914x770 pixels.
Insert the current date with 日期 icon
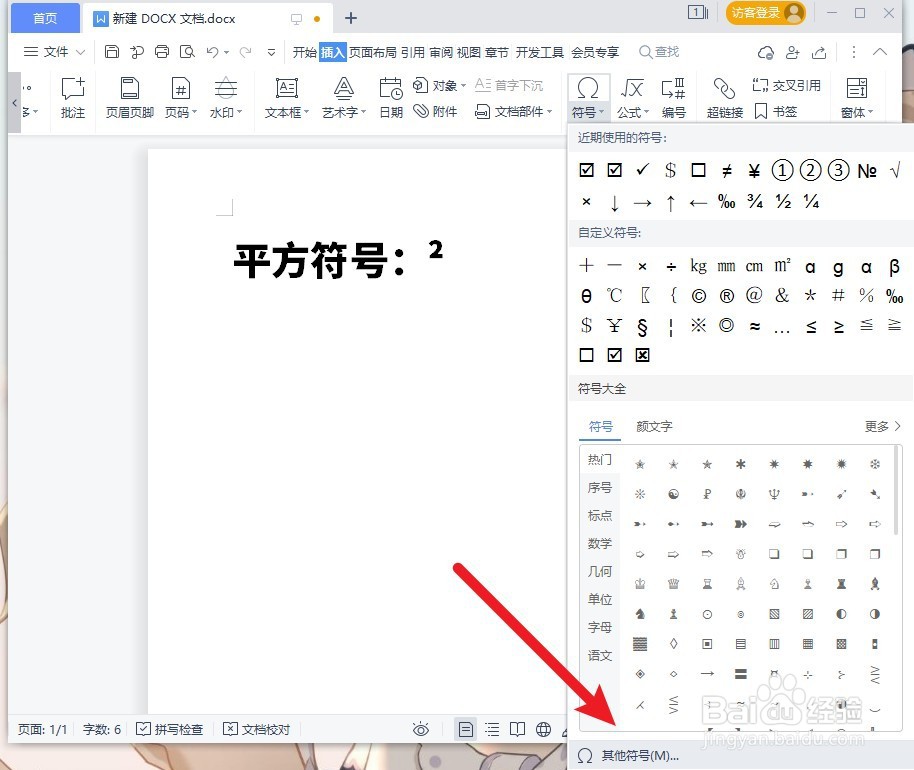click(390, 97)
